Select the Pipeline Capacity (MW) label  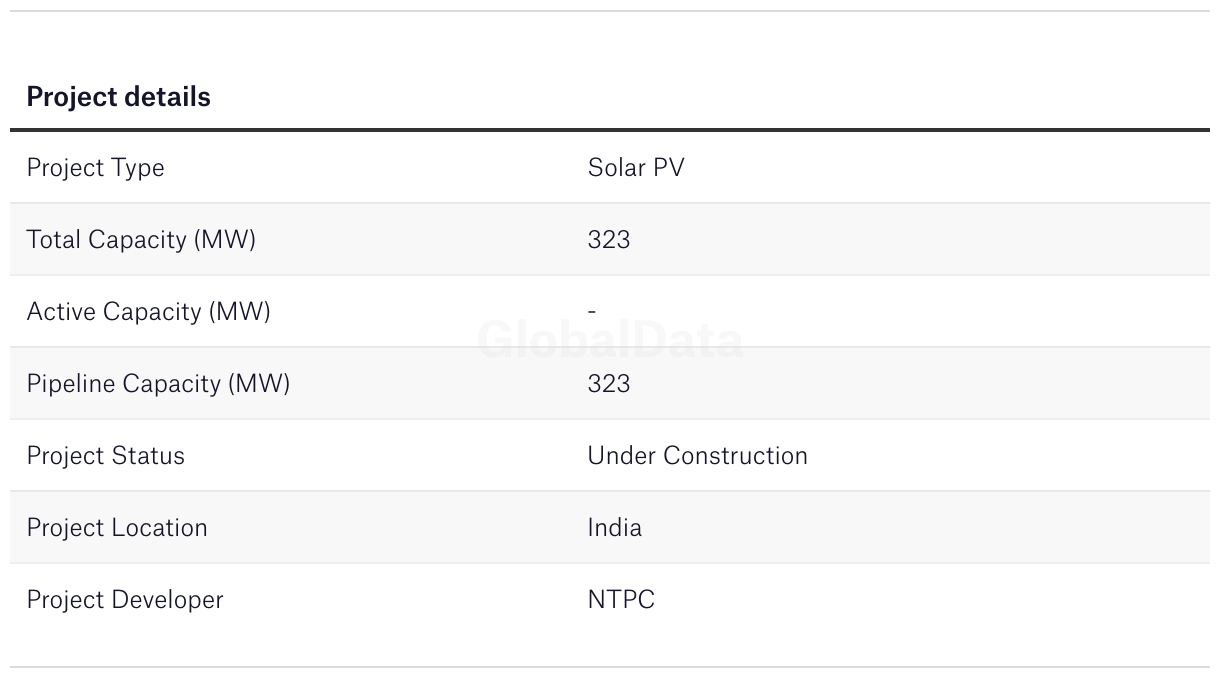click(x=158, y=384)
